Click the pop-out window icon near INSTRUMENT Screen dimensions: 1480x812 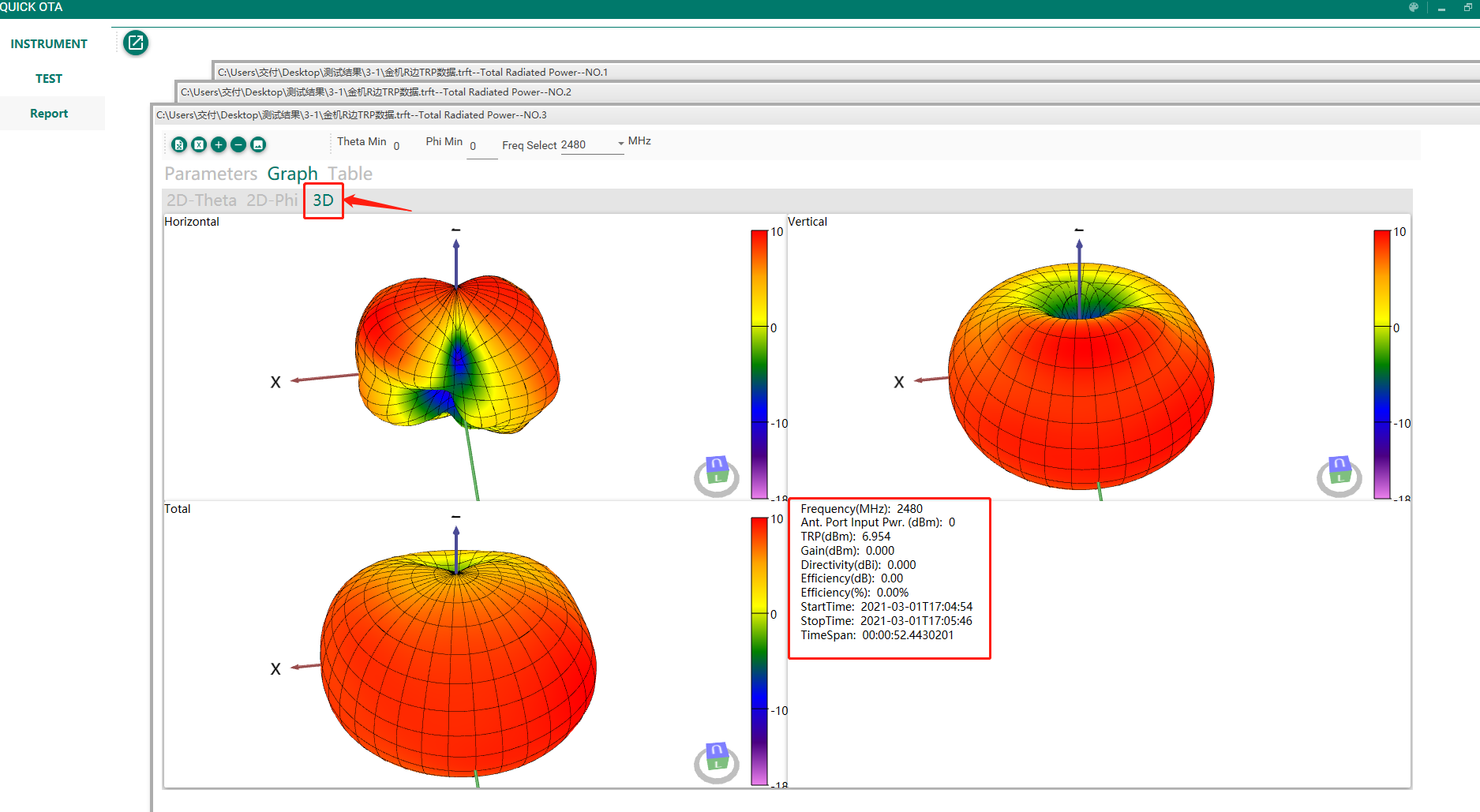tap(136, 43)
